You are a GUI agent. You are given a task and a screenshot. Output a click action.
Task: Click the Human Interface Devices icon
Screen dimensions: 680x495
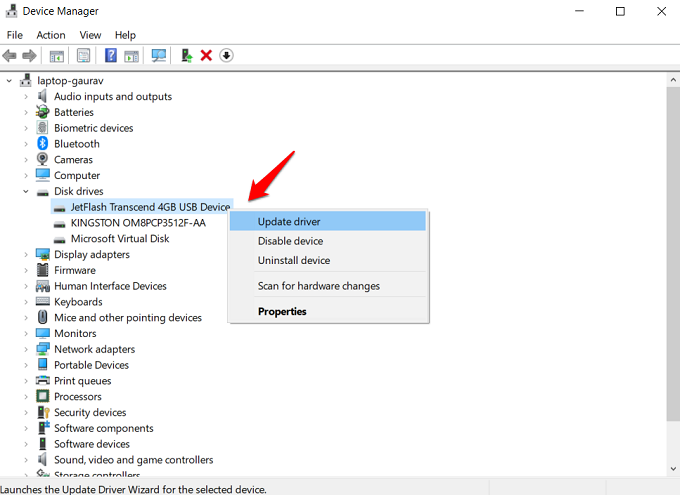pos(42,286)
